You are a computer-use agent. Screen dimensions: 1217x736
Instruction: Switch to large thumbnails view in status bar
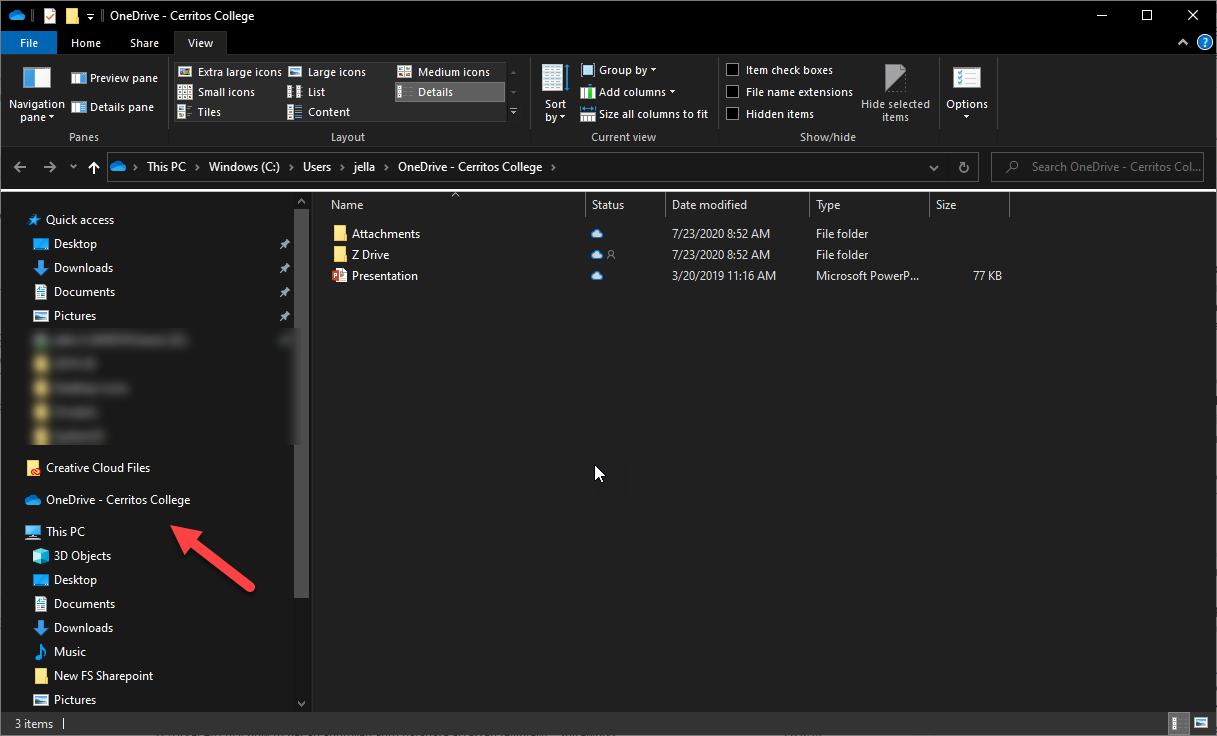pyautogui.click(x=1200, y=724)
